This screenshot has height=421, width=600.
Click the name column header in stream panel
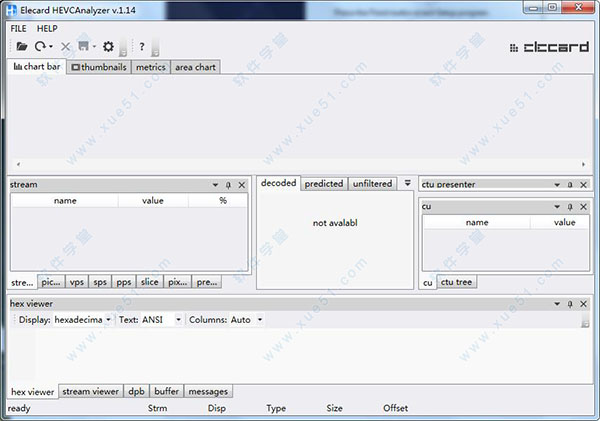pyautogui.click(x=65, y=201)
